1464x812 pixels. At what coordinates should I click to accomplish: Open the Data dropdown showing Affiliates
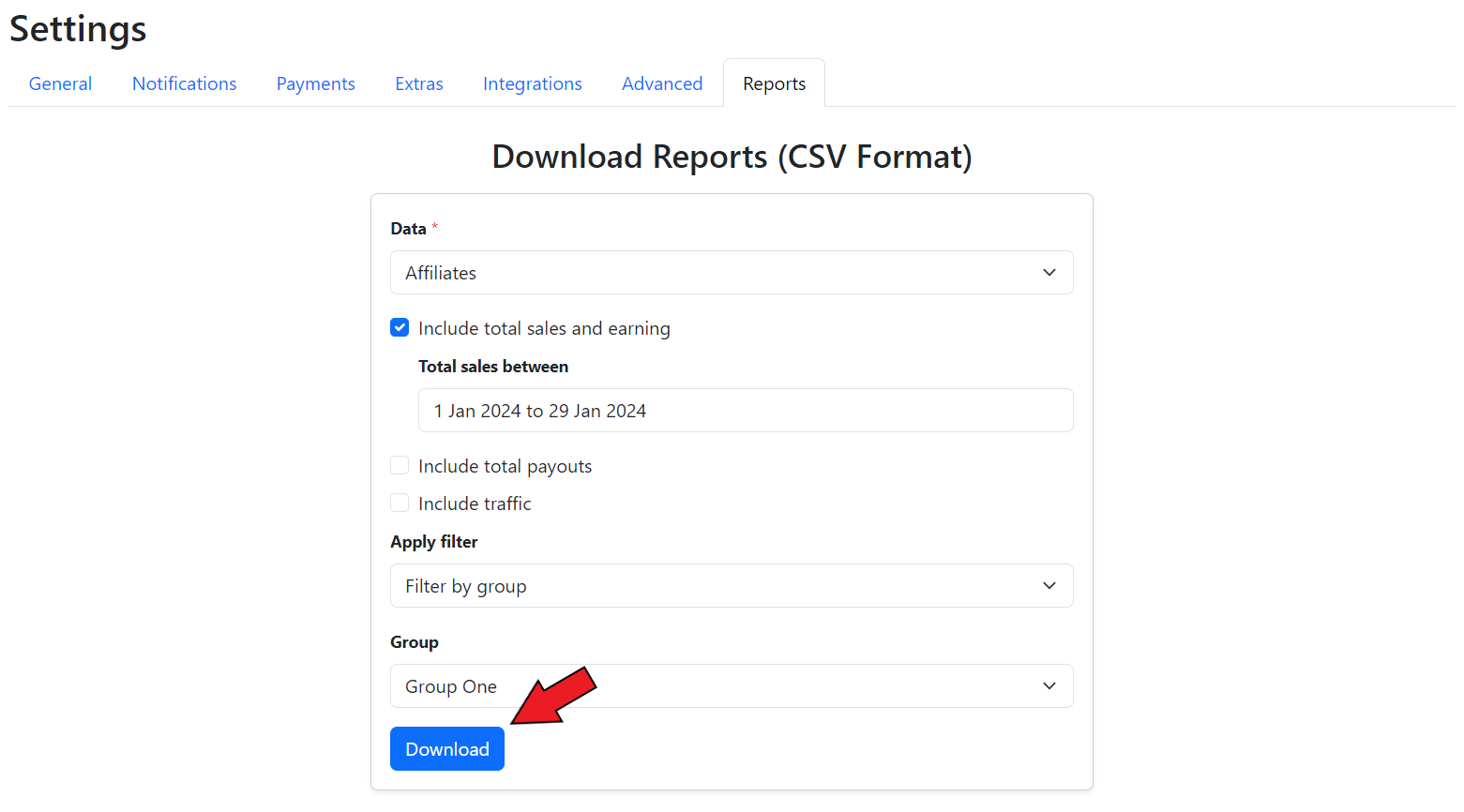(x=731, y=273)
